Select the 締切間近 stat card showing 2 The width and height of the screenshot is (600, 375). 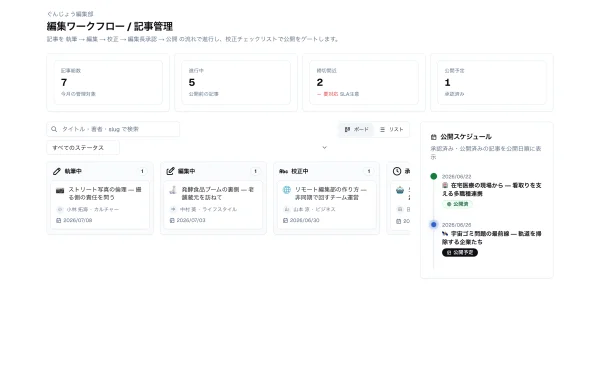point(364,82)
